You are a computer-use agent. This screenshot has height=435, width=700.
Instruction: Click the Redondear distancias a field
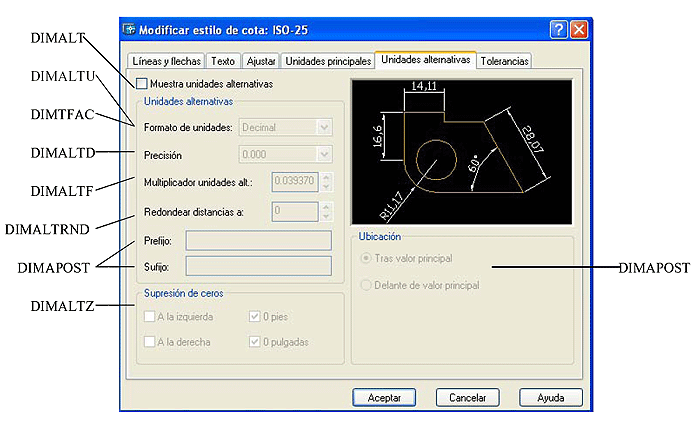coord(295,211)
